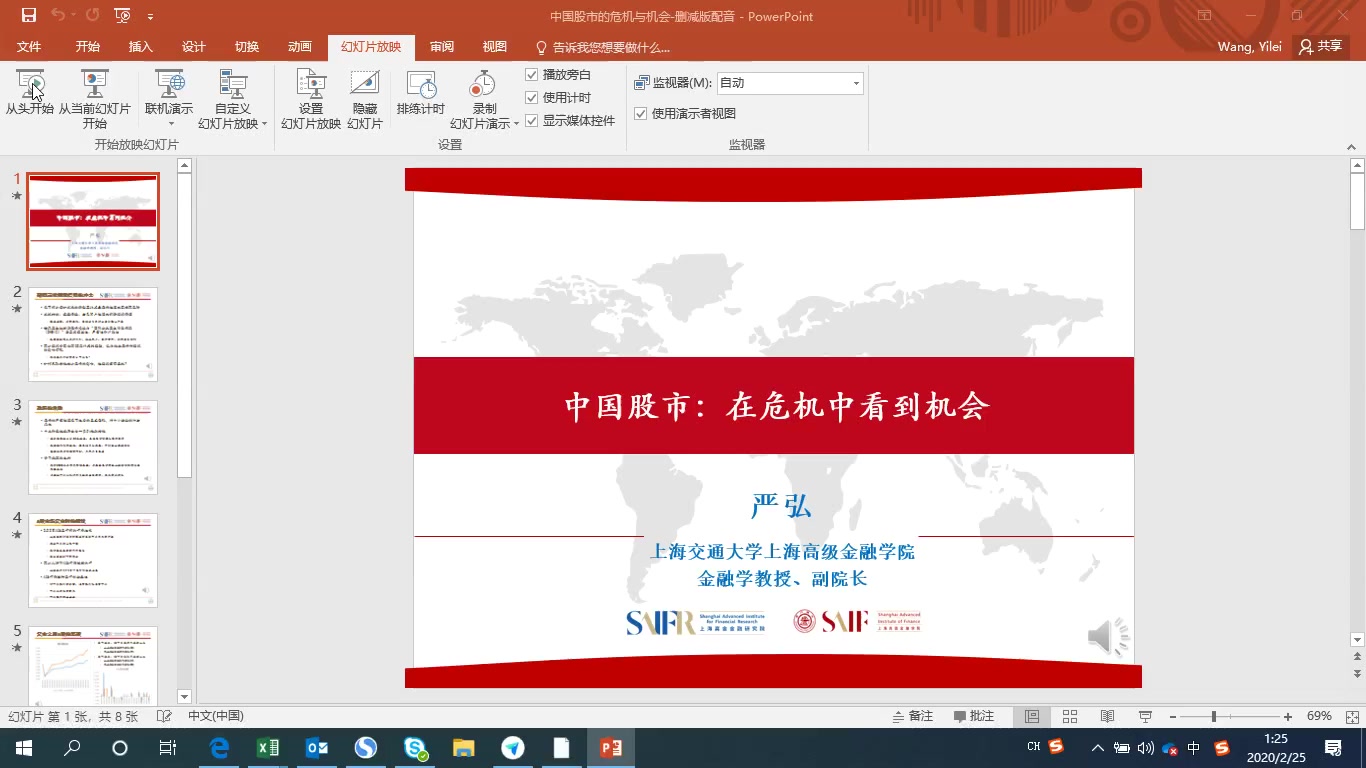Expand Record Slide Show dropdown arrow
Viewport: 1366px width, 768px height.
click(516, 124)
